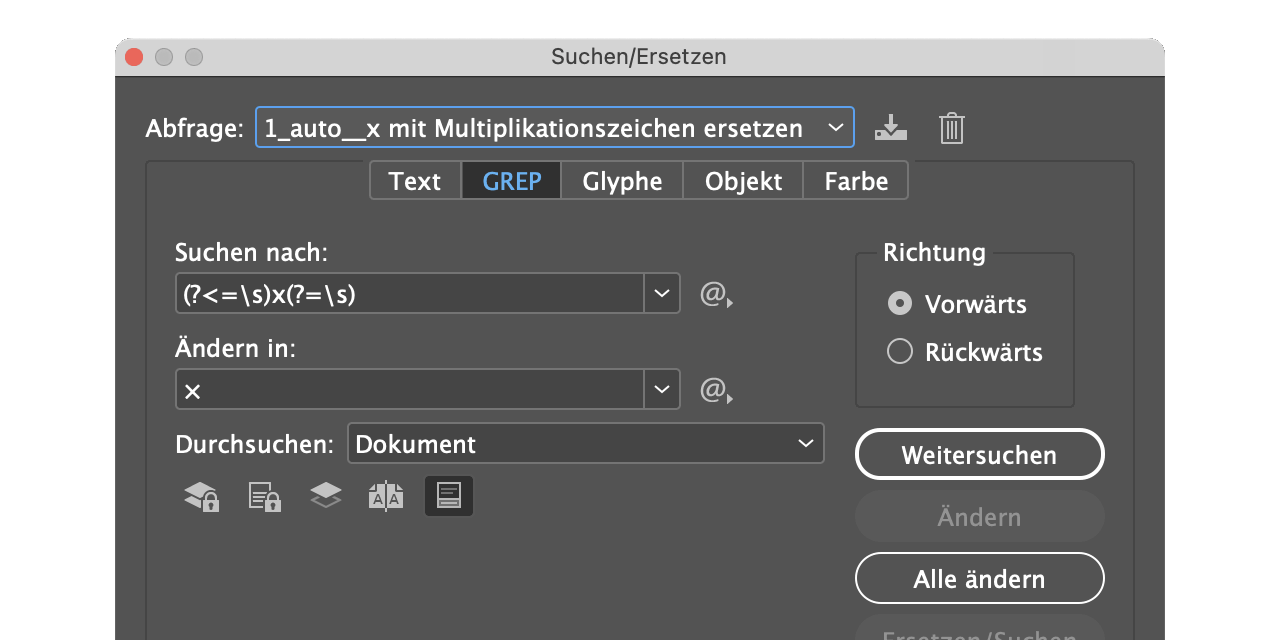
Task: Toggle include master pages in search
Action: (386, 495)
